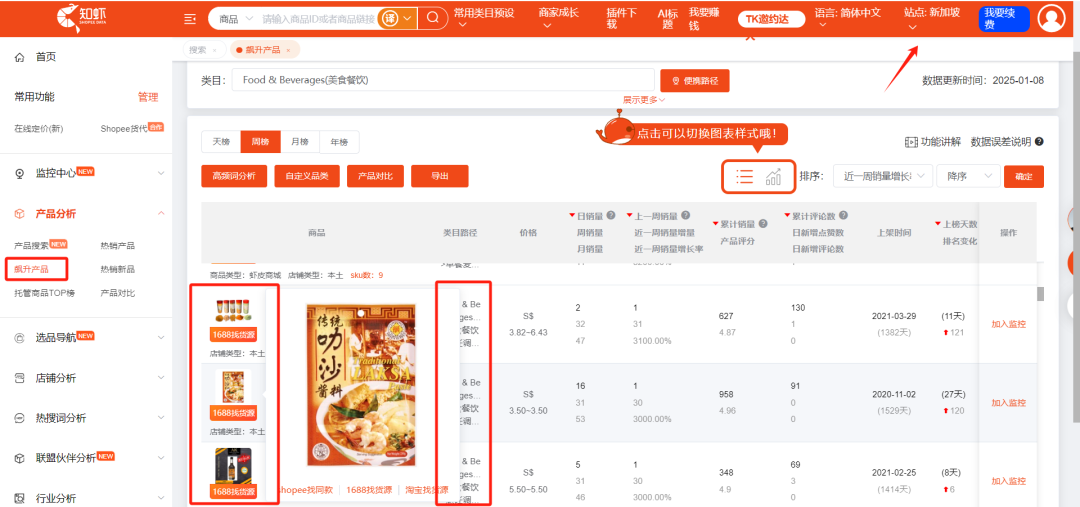
Task: Sort by 日销量 red arrow
Action: point(572,216)
